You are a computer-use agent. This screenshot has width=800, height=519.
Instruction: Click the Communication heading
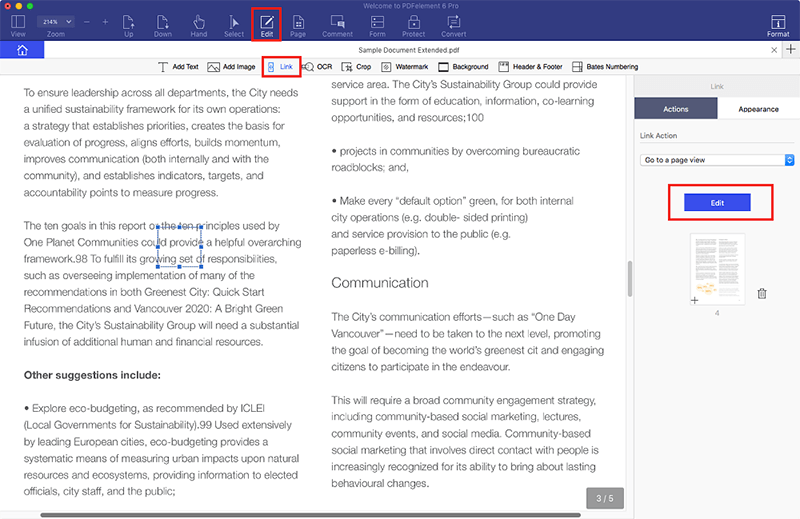380,283
